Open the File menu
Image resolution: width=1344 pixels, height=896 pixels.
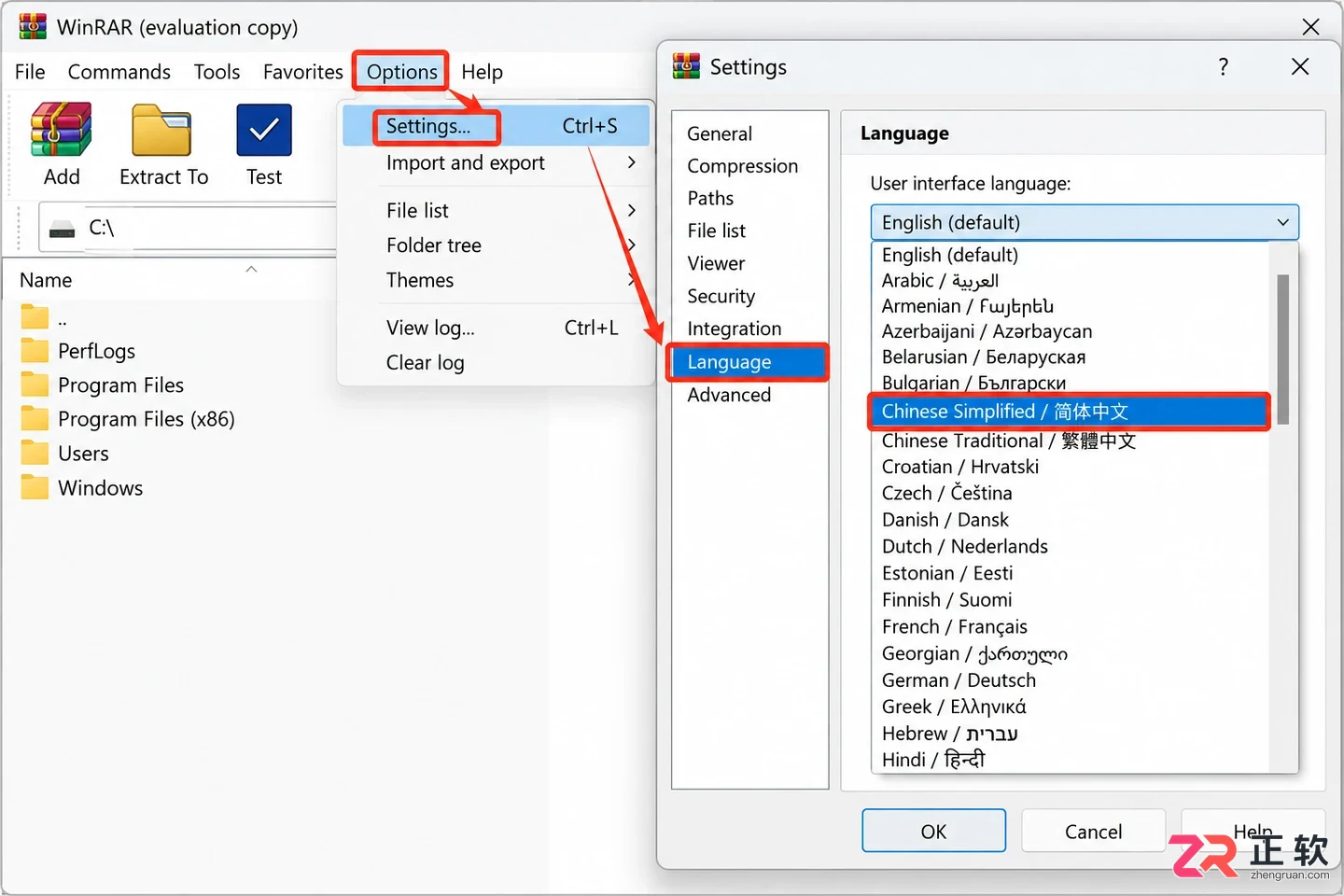point(30,72)
